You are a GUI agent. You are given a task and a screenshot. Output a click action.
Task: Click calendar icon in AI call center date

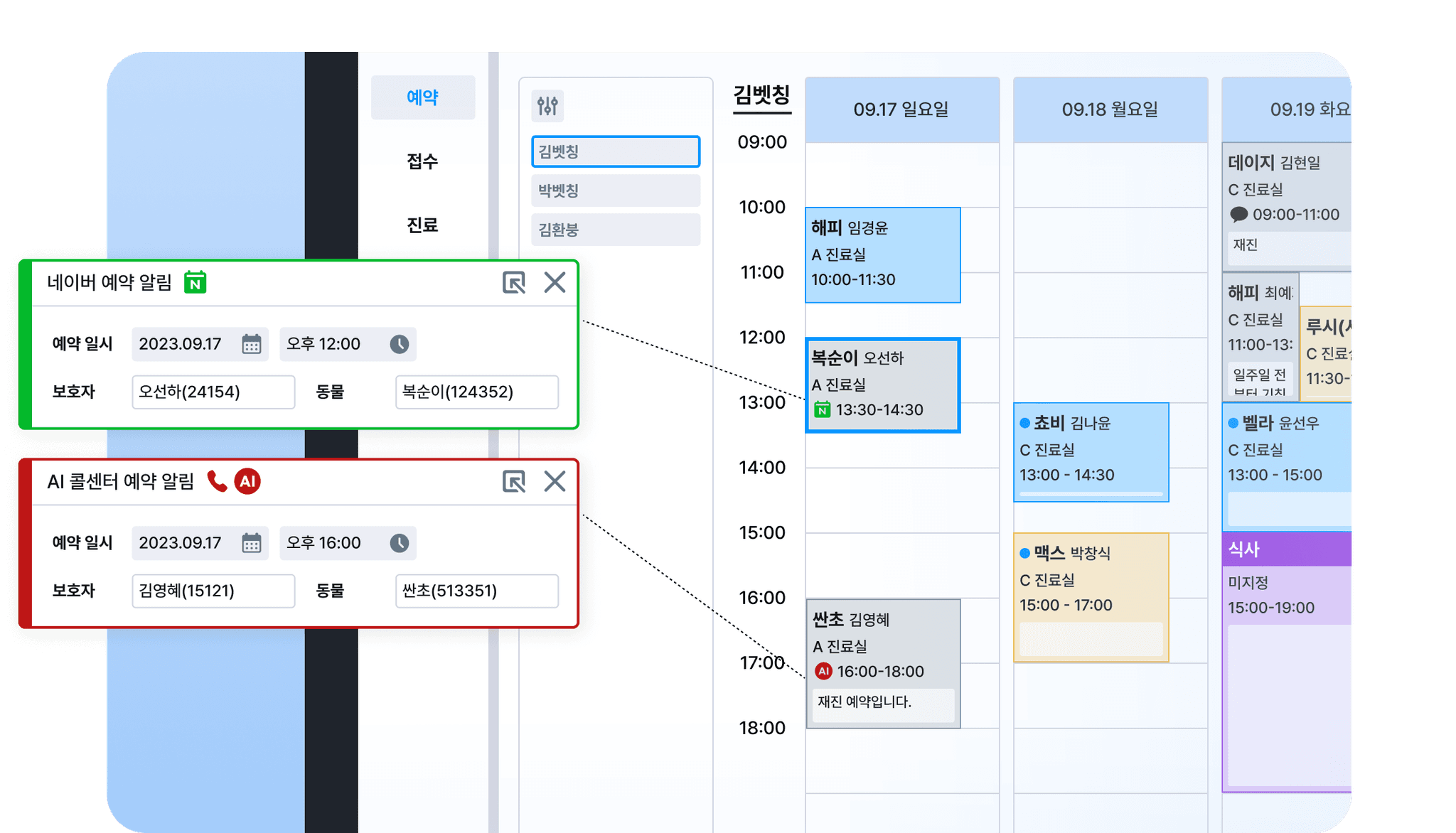(251, 544)
